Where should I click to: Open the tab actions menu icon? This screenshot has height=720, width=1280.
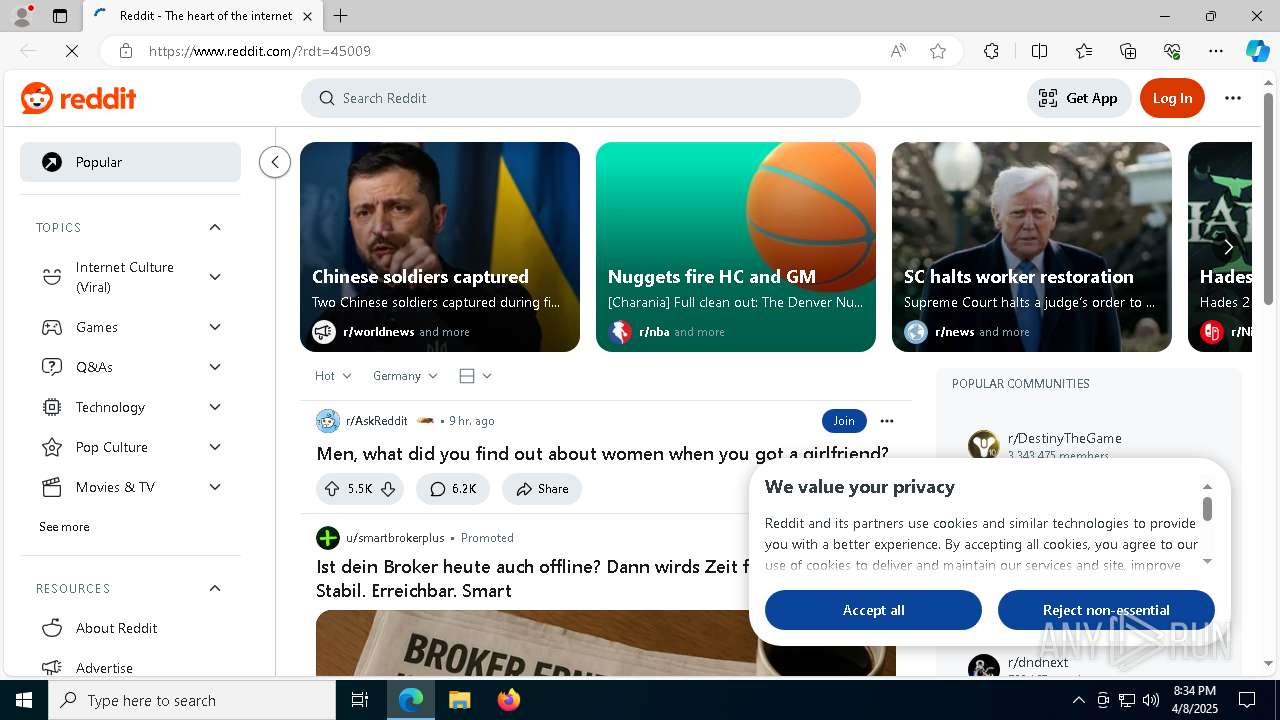click(x=60, y=16)
